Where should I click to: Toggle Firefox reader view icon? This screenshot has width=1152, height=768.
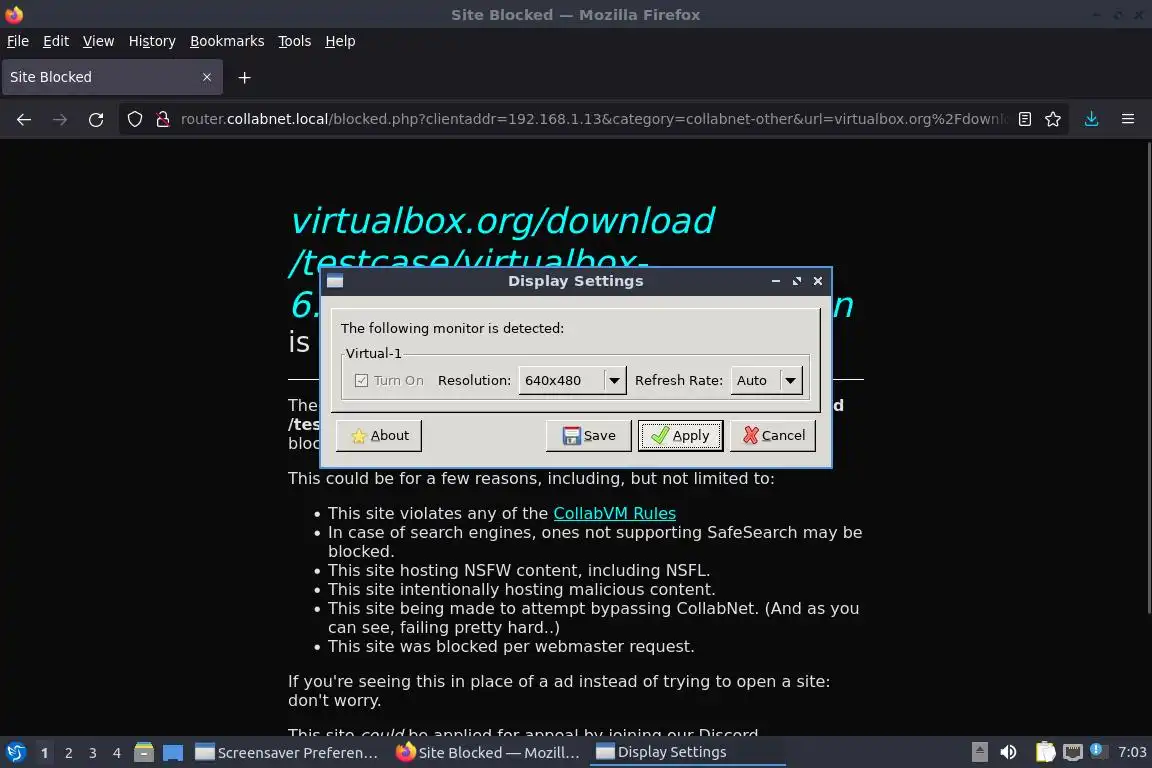point(1024,119)
